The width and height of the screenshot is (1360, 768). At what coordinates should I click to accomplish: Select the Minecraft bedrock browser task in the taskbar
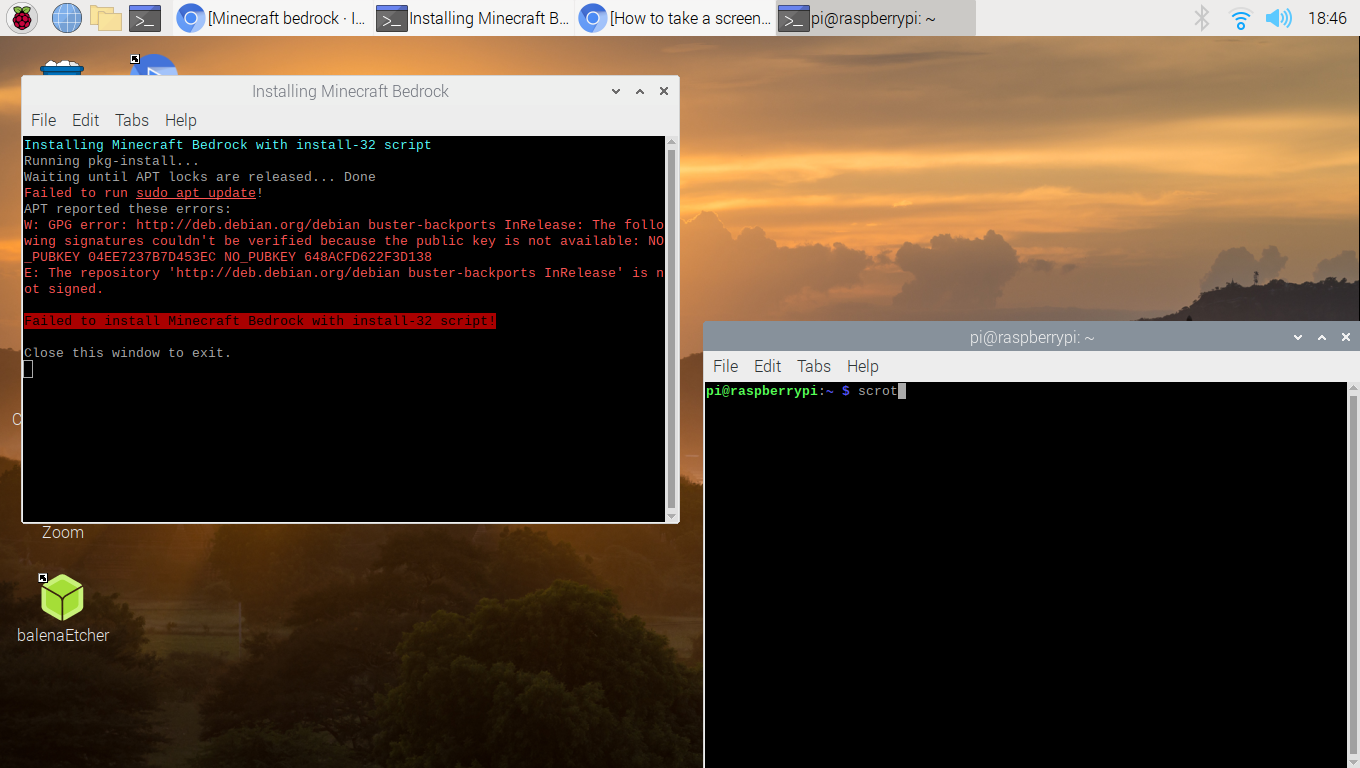(x=268, y=18)
